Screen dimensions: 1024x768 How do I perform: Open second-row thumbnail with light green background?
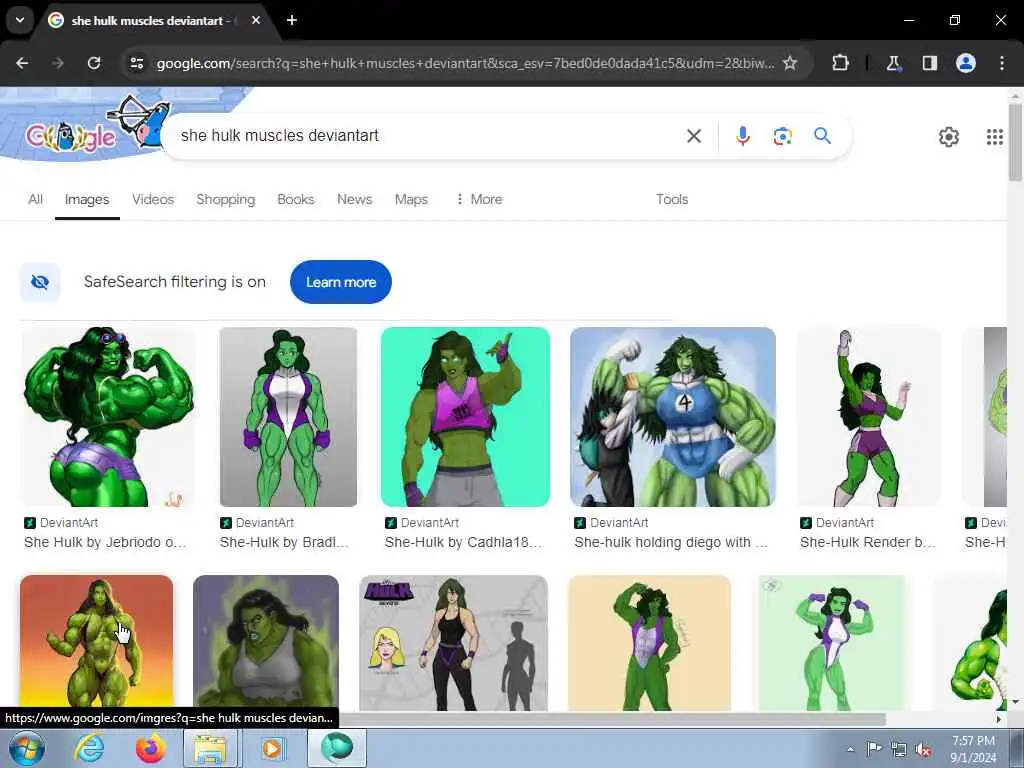(831, 643)
